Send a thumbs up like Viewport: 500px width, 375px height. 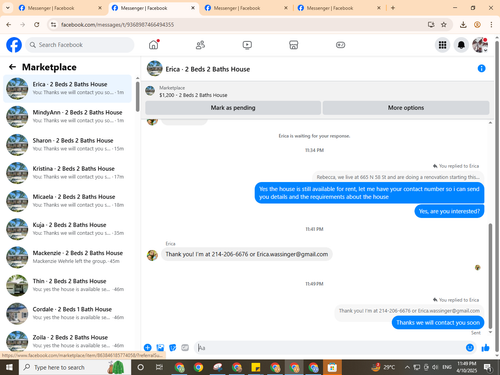coord(485,348)
